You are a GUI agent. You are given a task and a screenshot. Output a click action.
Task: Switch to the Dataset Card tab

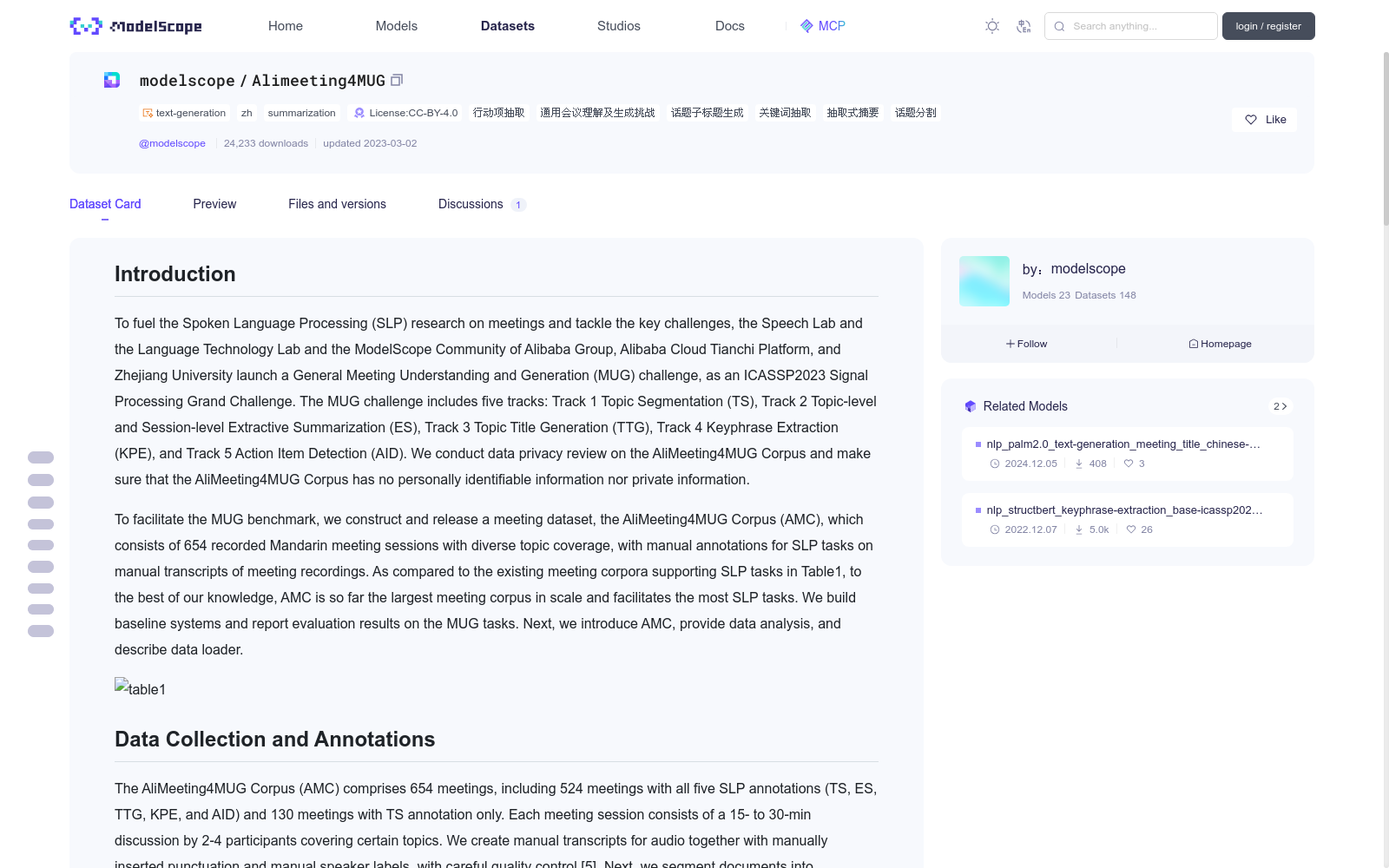(x=105, y=204)
